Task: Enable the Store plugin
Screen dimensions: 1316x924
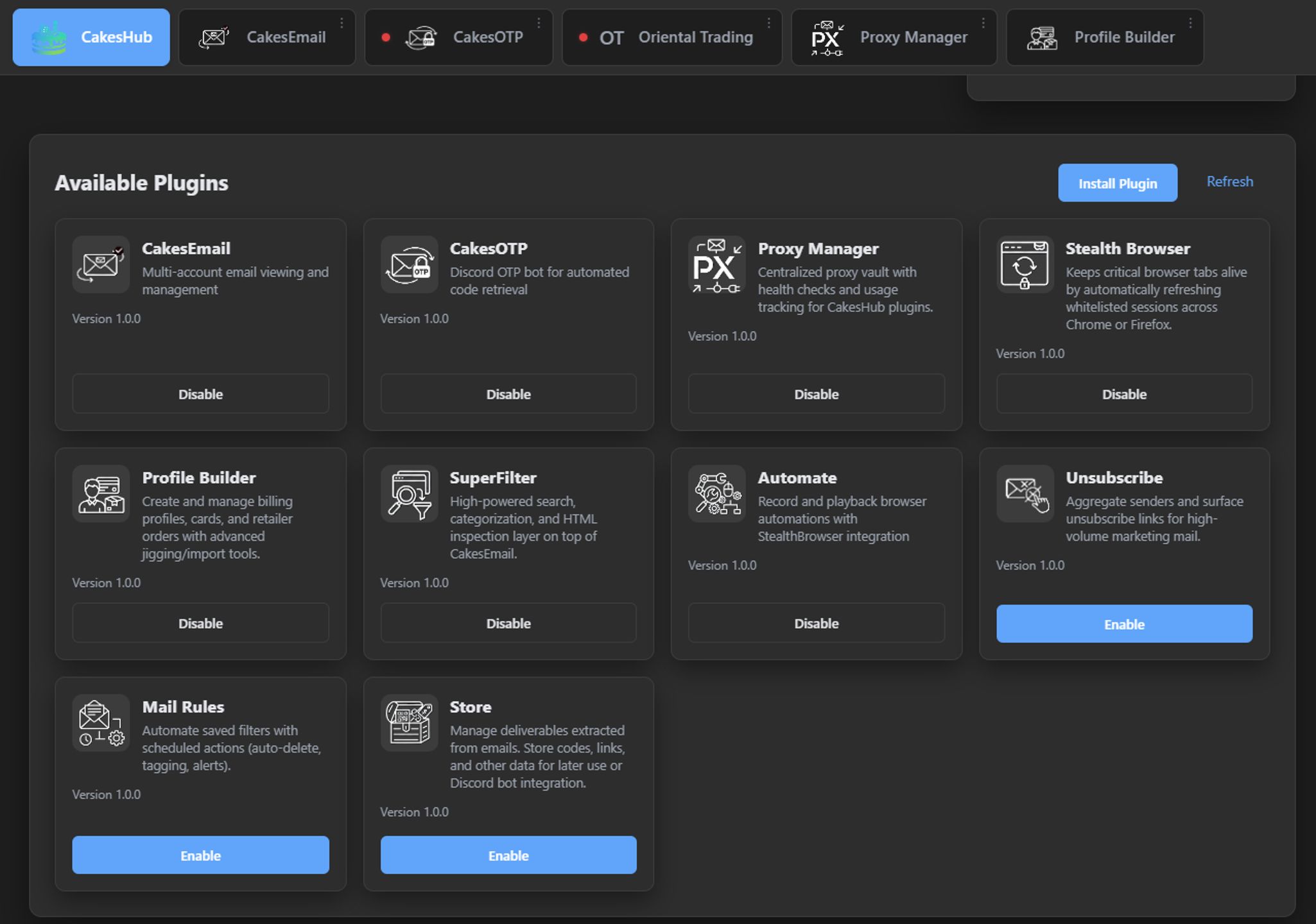Action: (508, 855)
